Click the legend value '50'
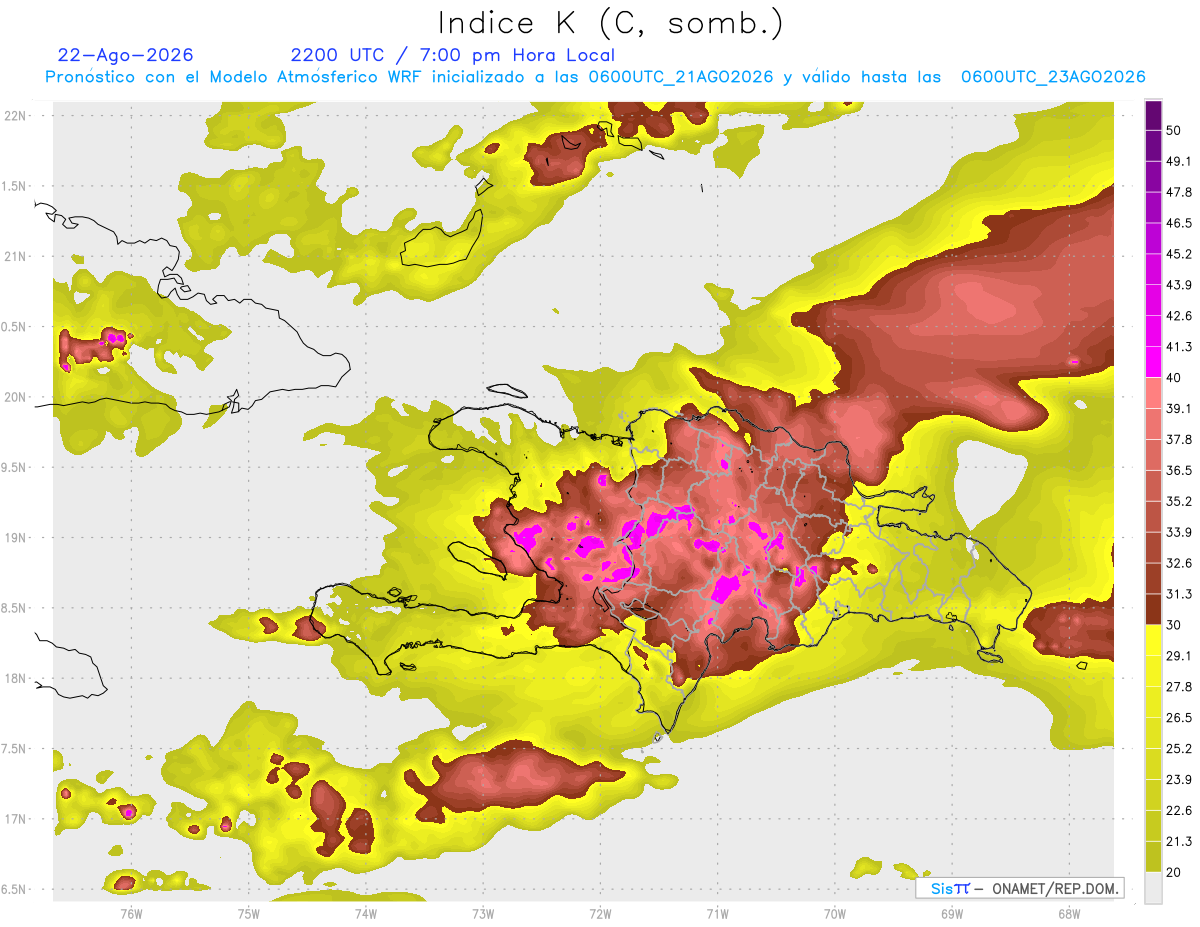Screen dimensions: 1200x927 pyautogui.click(x=1175, y=130)
